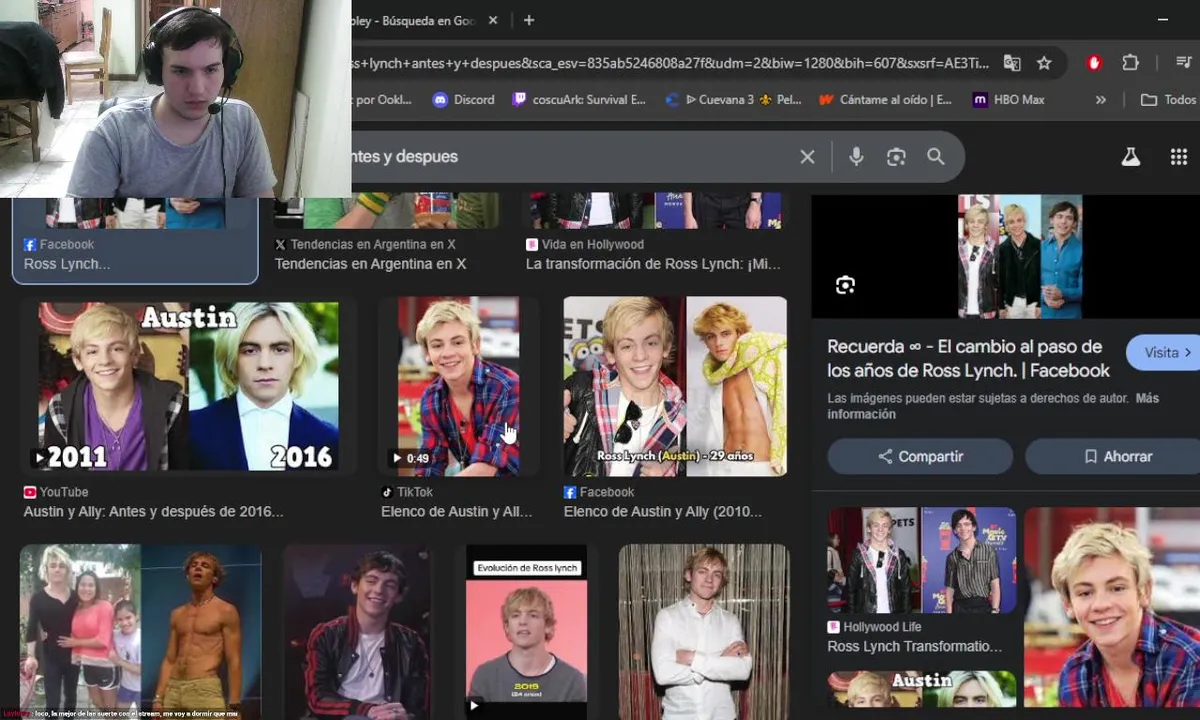Screen dimensions: 1200x720
Task: Open the Ross Lynch (Austin) 29 años image
Action: (x=675, y=386)
